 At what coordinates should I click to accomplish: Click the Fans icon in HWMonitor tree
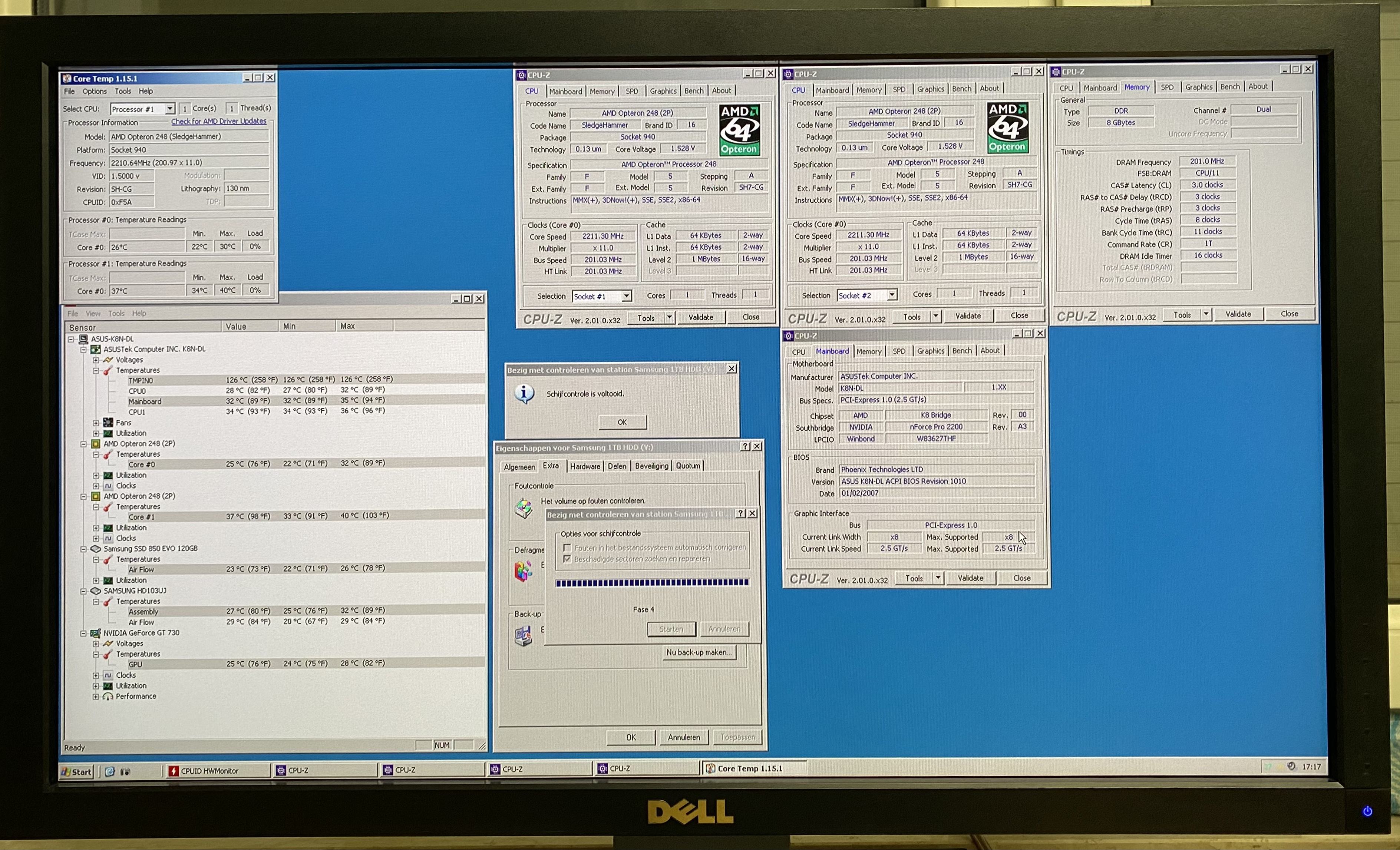108,423
